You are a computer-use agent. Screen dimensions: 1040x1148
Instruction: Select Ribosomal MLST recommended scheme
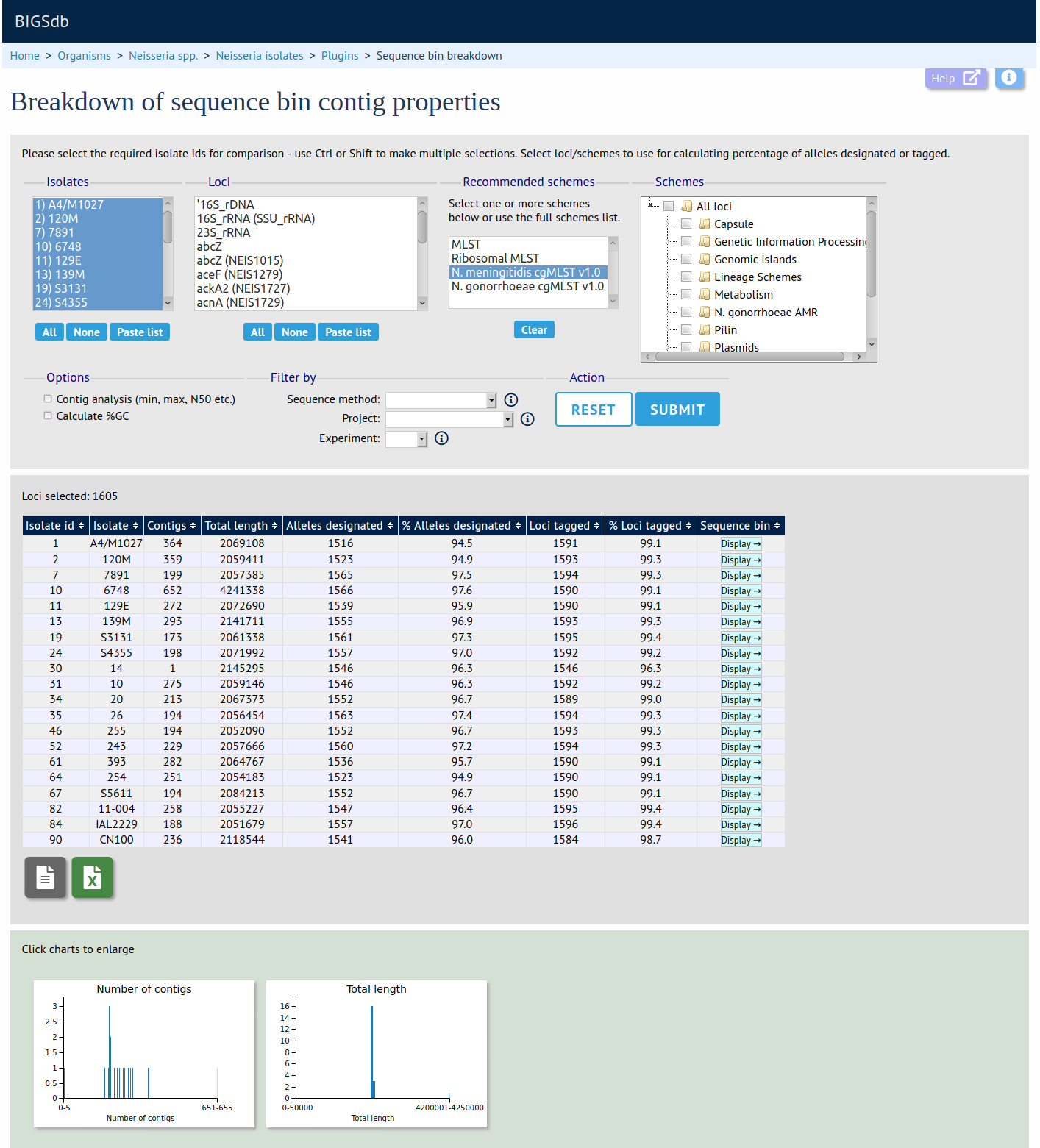[x=495, y=258]
